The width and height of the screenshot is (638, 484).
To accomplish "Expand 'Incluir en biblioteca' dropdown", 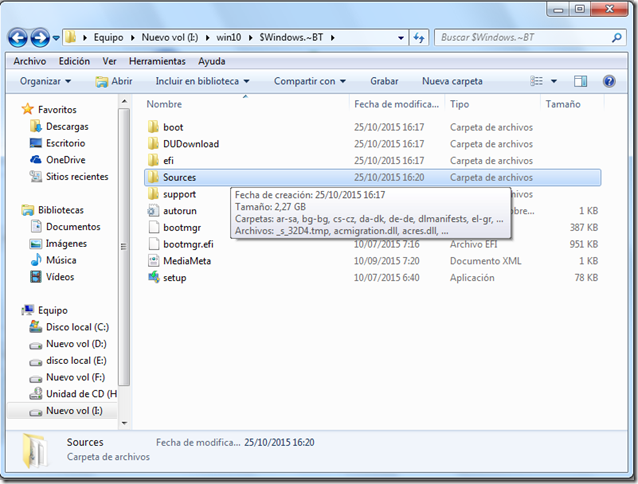I will [x=202, y=81].
